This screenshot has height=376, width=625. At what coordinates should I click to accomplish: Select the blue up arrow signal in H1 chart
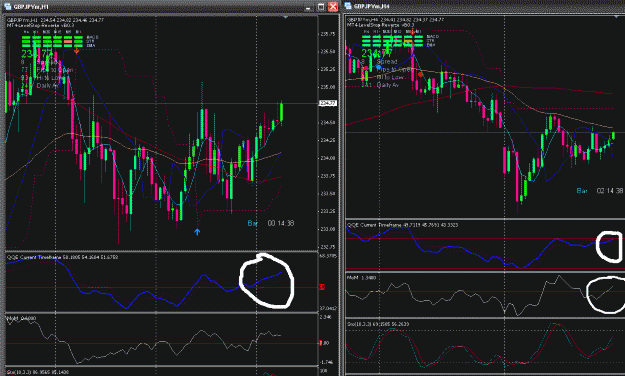tap(197, 231)
